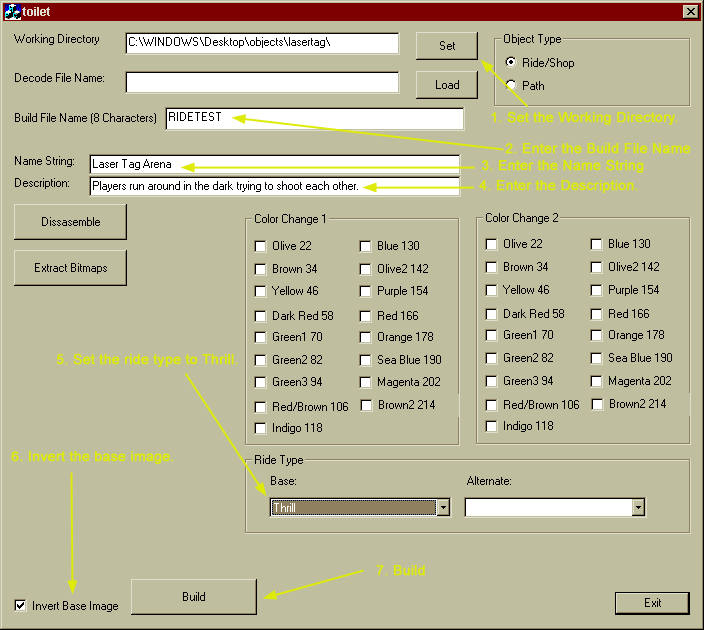Check Blue 130 in Color Change 2
Viewport: 704px width, 630px height.
(x=596, y=244)
